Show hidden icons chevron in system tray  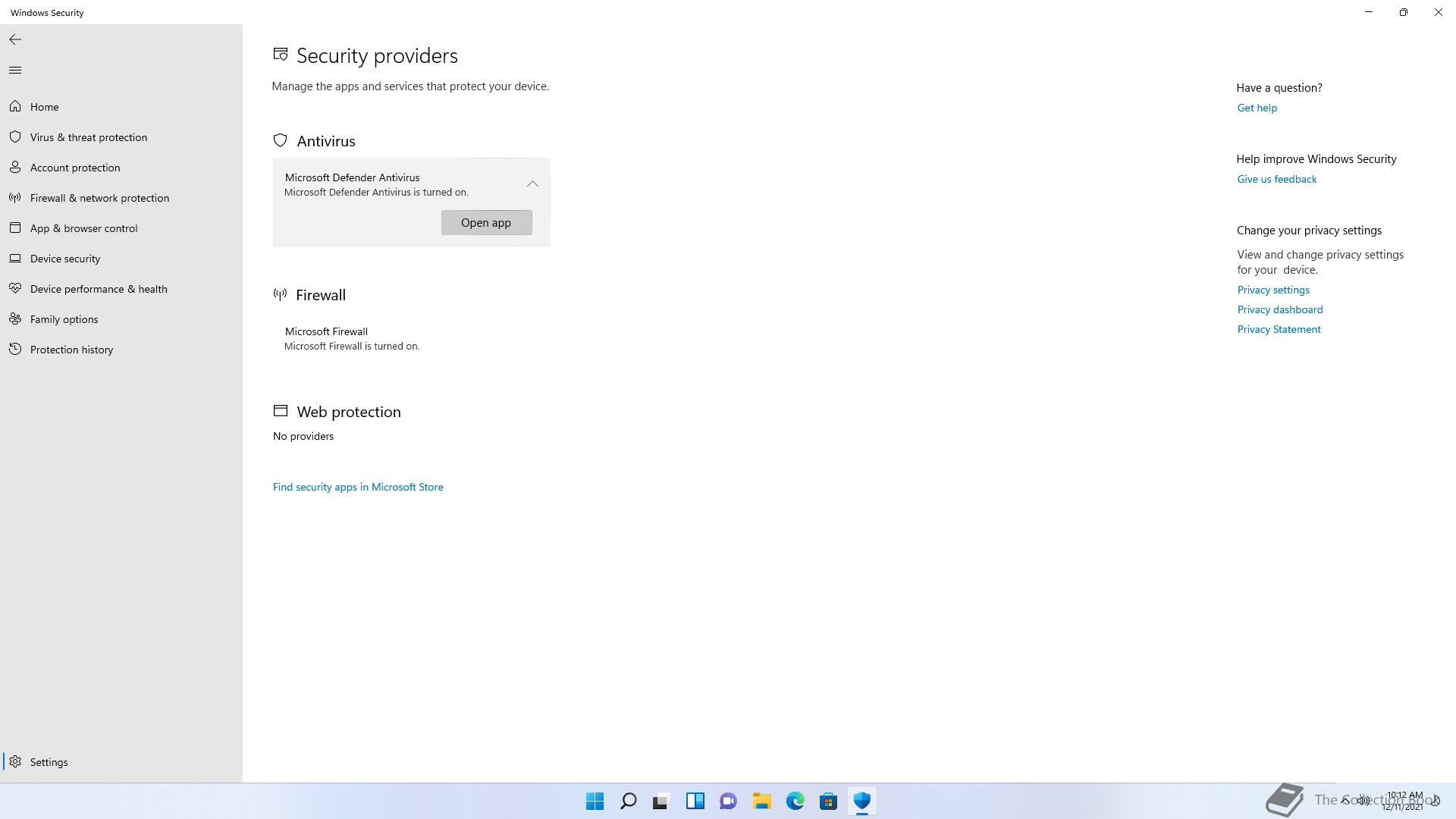1345,800
